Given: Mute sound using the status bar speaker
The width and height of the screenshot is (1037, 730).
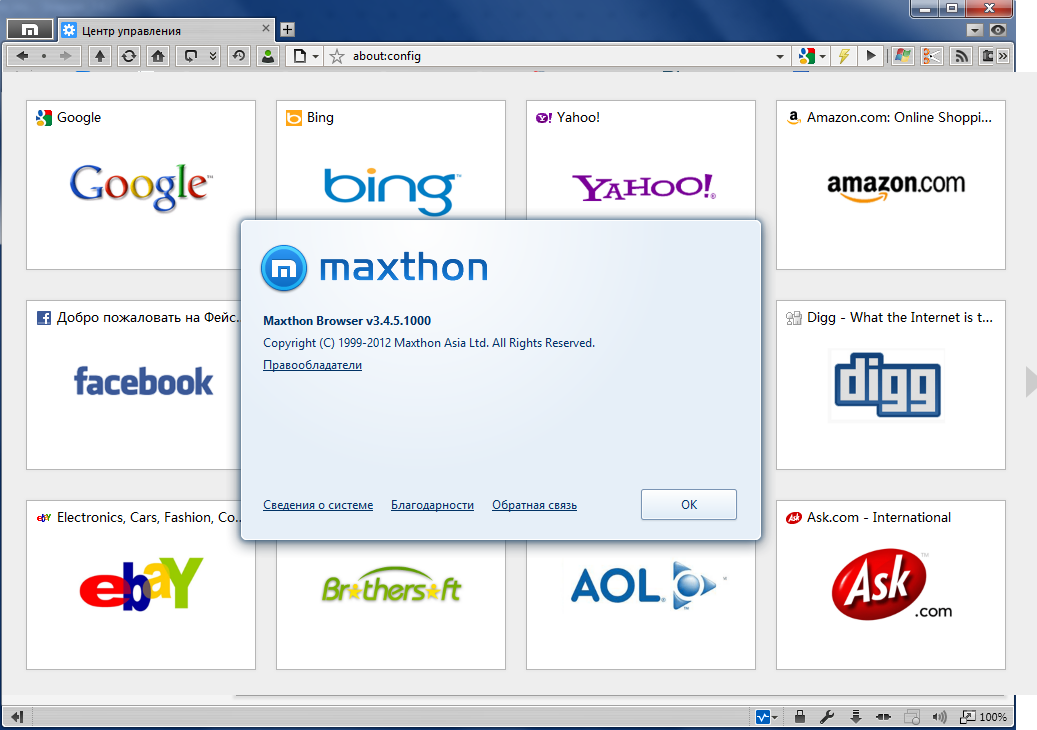Looking at the screenshot, I should pyautogui.click(x=938, y=717).
